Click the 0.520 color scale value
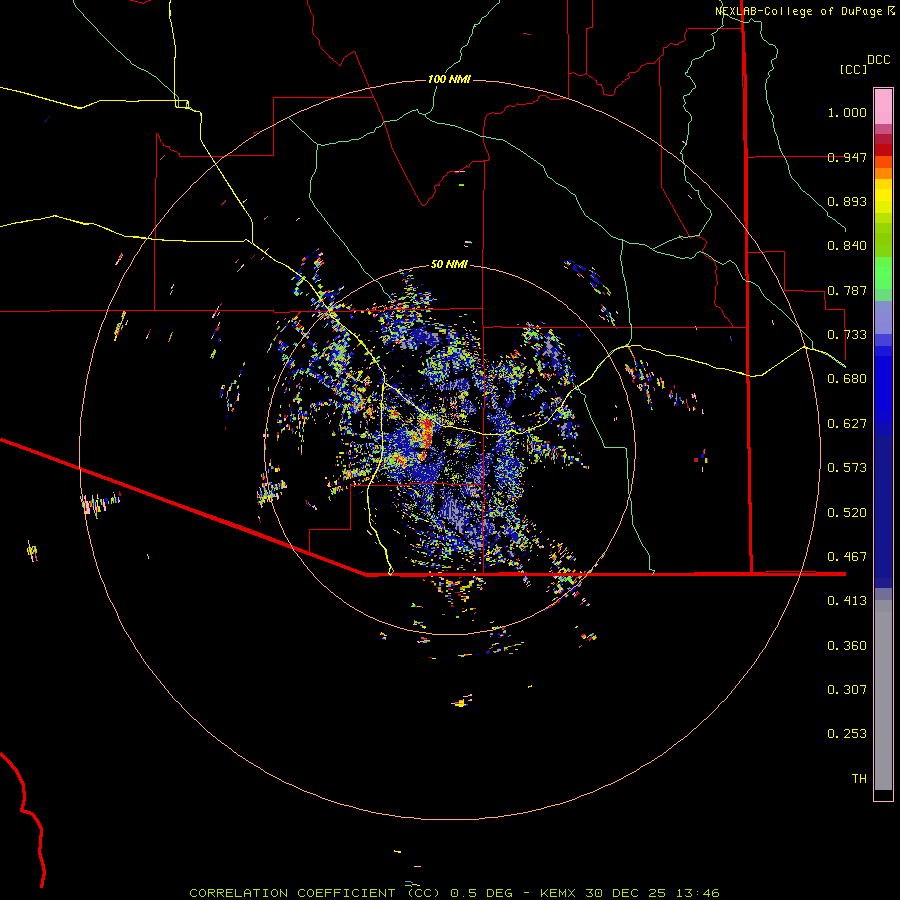 [847, 513]
